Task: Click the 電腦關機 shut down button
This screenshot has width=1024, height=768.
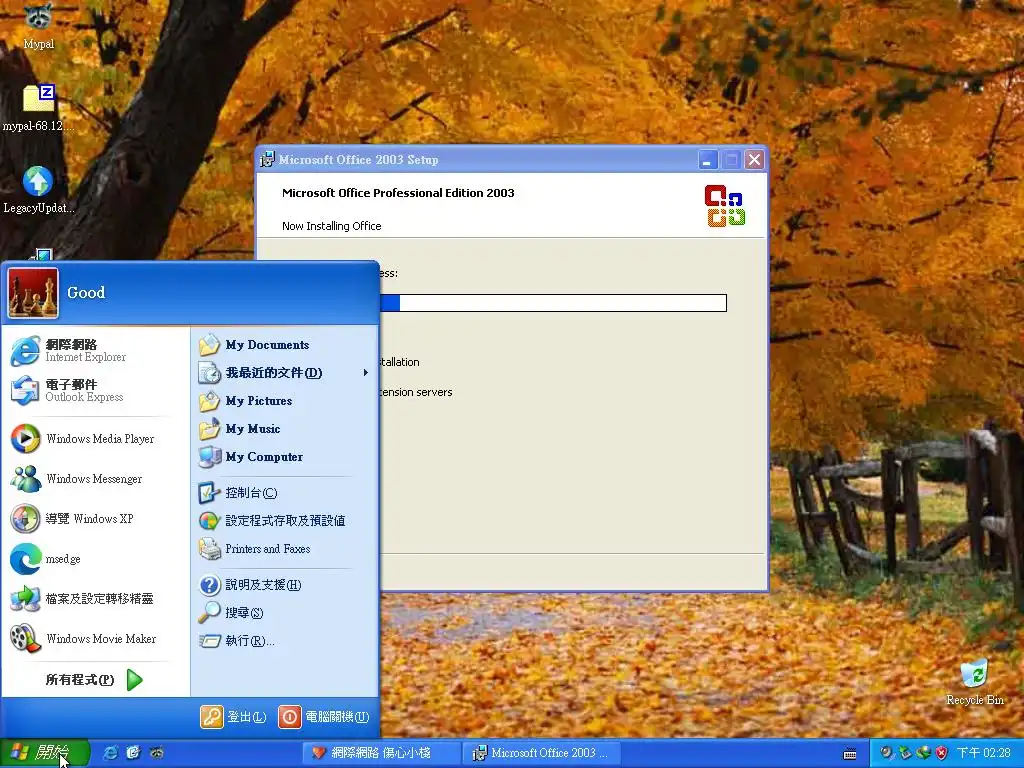Action: tap(324, 716)
